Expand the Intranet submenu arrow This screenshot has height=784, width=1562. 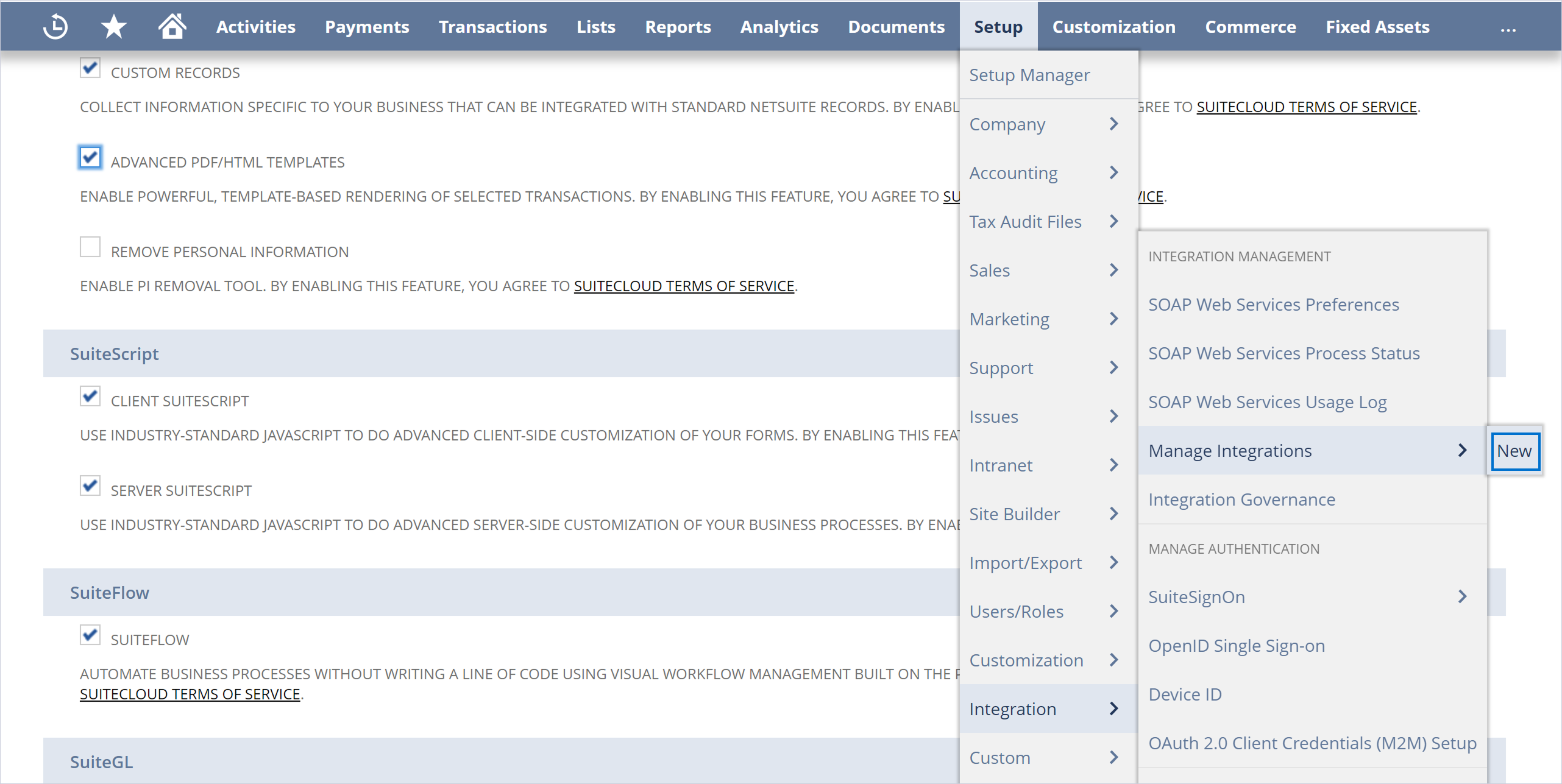pyautogui.click(x=1113, y=465)
